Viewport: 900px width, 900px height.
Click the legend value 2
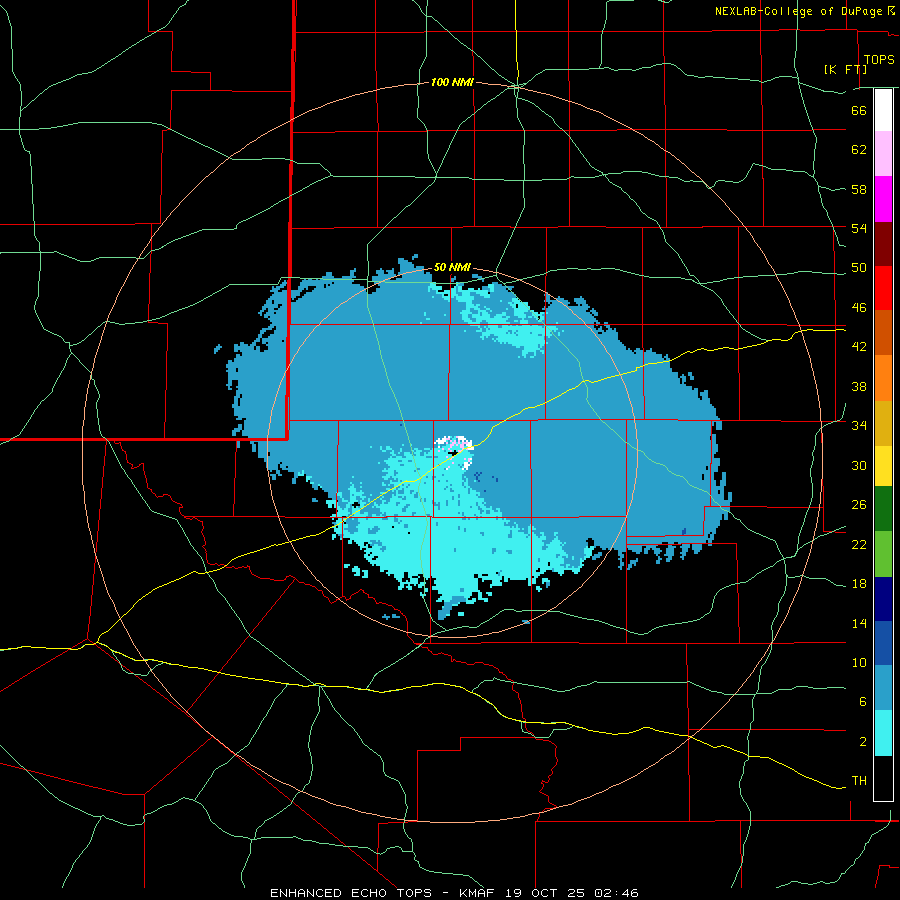[x=862, y=742]
